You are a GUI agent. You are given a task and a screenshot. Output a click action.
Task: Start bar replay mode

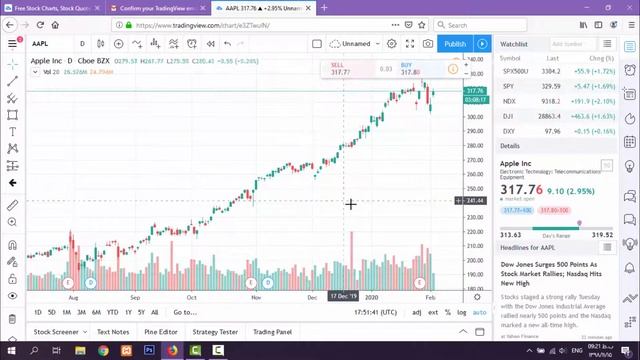[211, 44]
